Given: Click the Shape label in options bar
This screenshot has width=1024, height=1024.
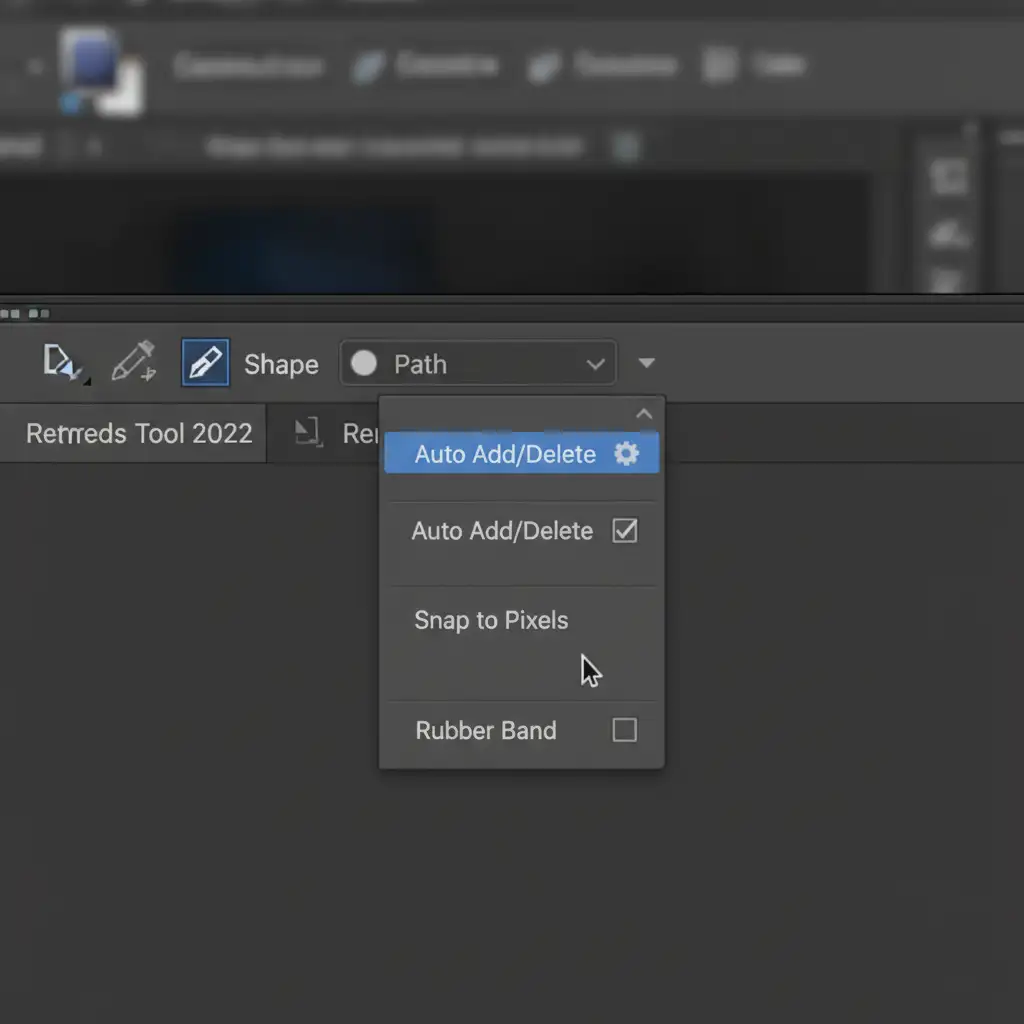Looking at the screenshot, I should [281, 365].
